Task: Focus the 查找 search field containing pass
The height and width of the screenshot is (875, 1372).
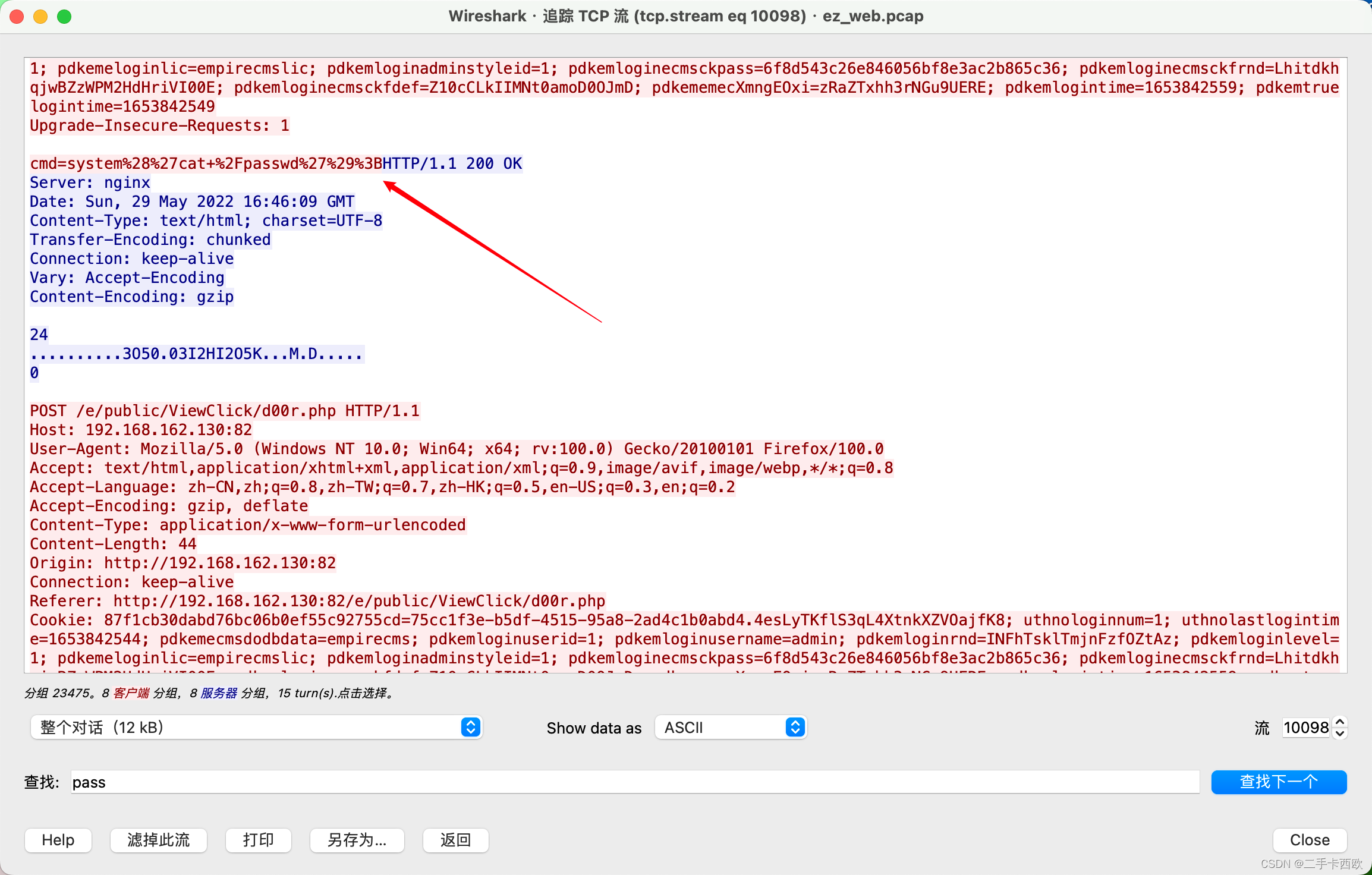Action: coord(635,782)
